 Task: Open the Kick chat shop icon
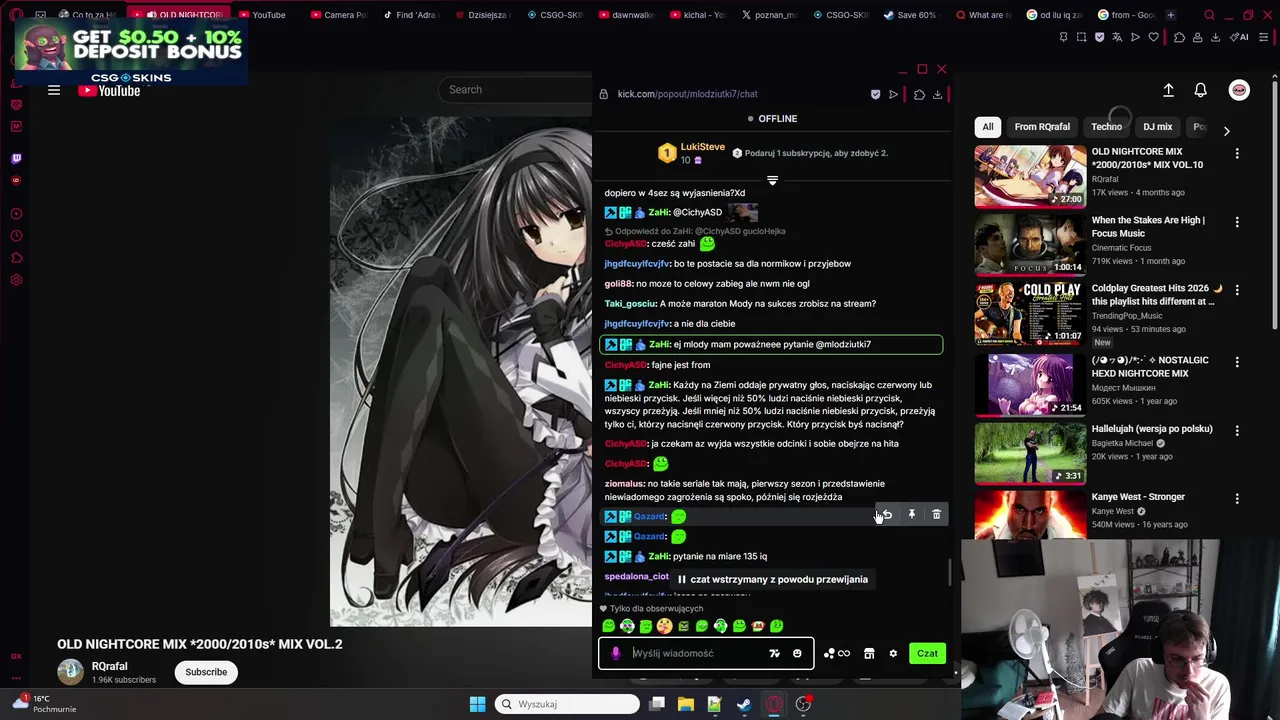(869, 653)
